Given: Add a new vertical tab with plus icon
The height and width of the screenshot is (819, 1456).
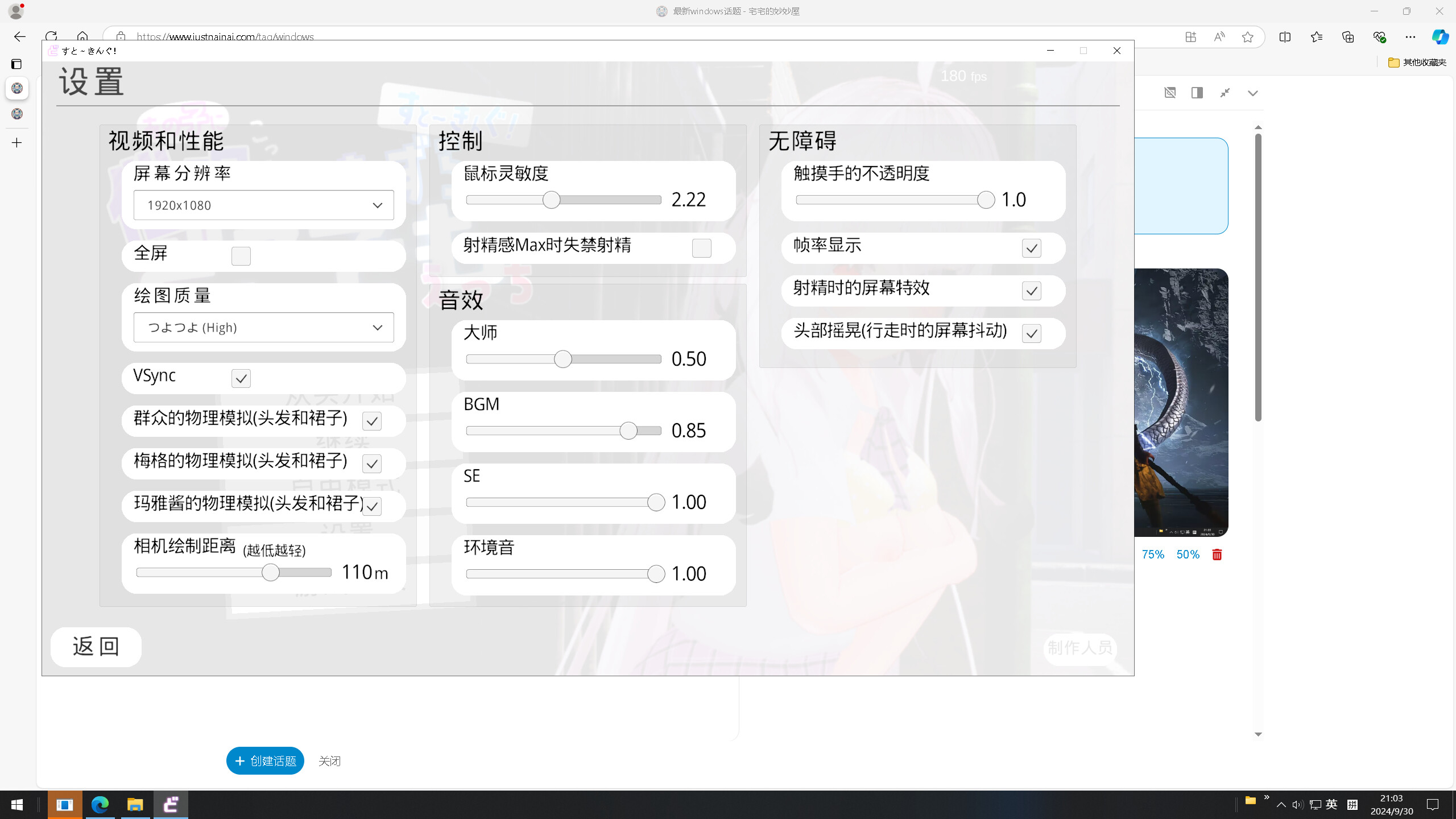Looking at the screenshot, I should (17, 143).
